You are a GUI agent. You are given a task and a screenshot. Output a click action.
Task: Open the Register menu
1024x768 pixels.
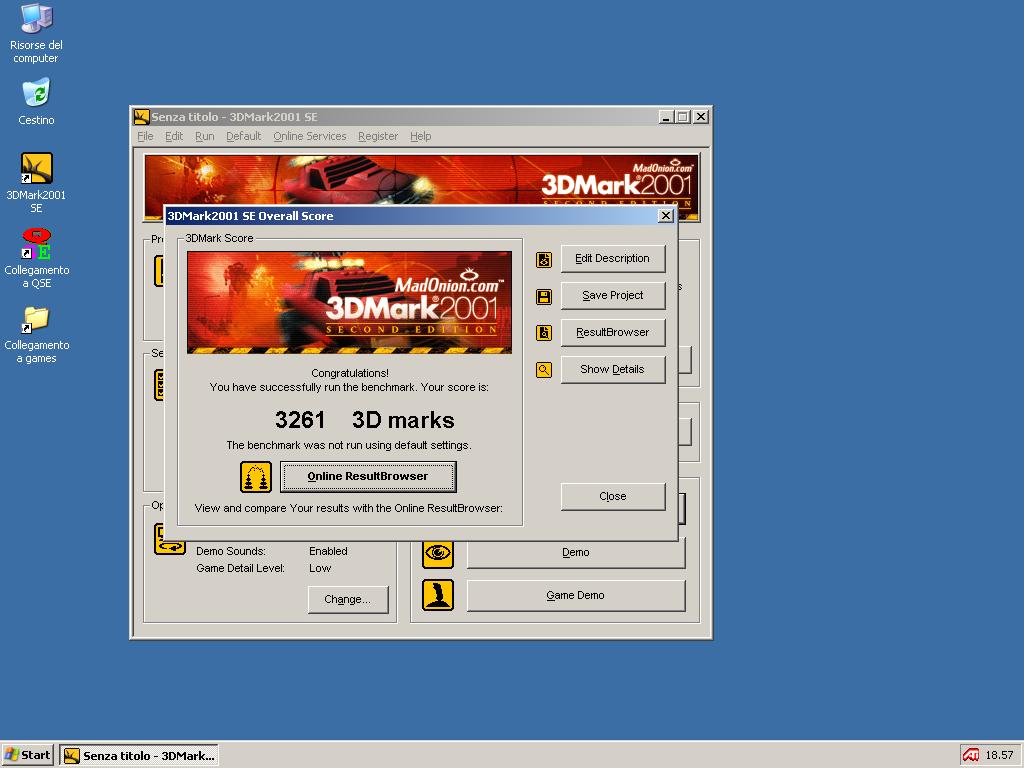pyautogui.click(x=377, y=136)
